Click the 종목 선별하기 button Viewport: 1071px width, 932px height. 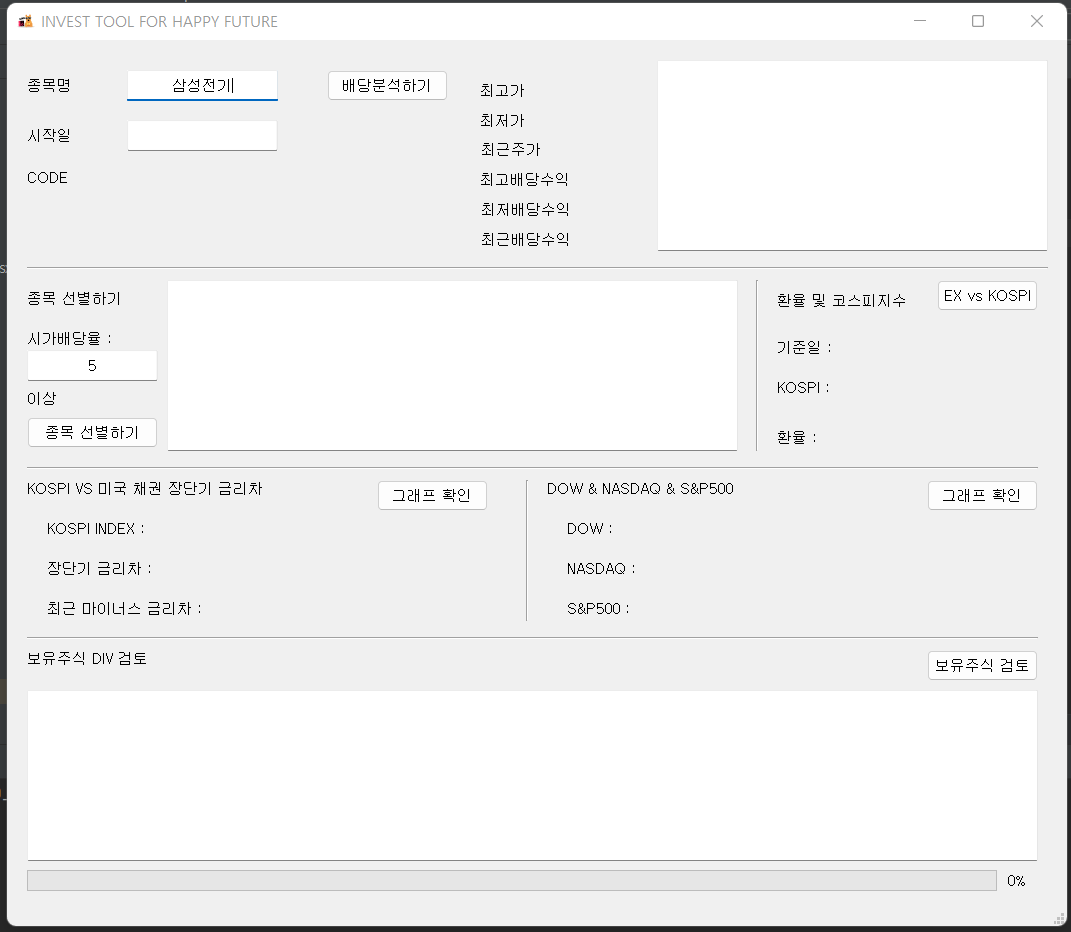[92, 433]
